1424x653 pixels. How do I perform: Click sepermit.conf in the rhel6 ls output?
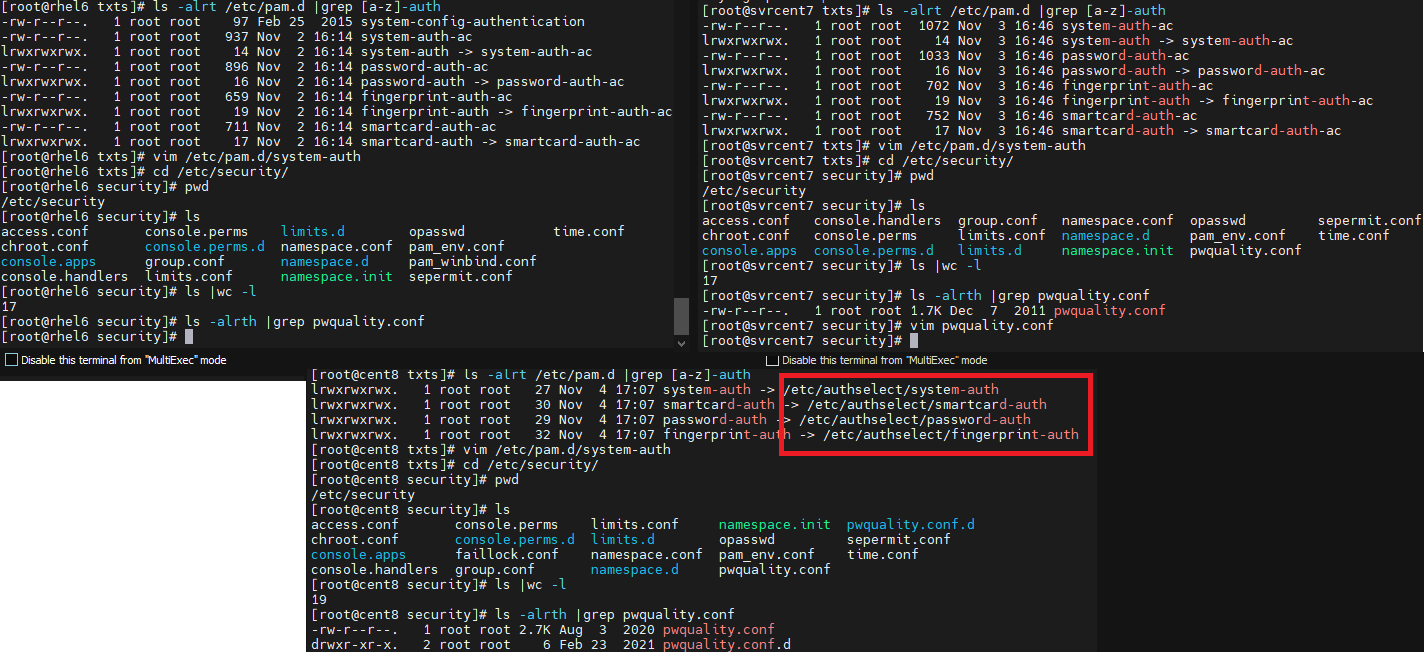pos(461,276)
